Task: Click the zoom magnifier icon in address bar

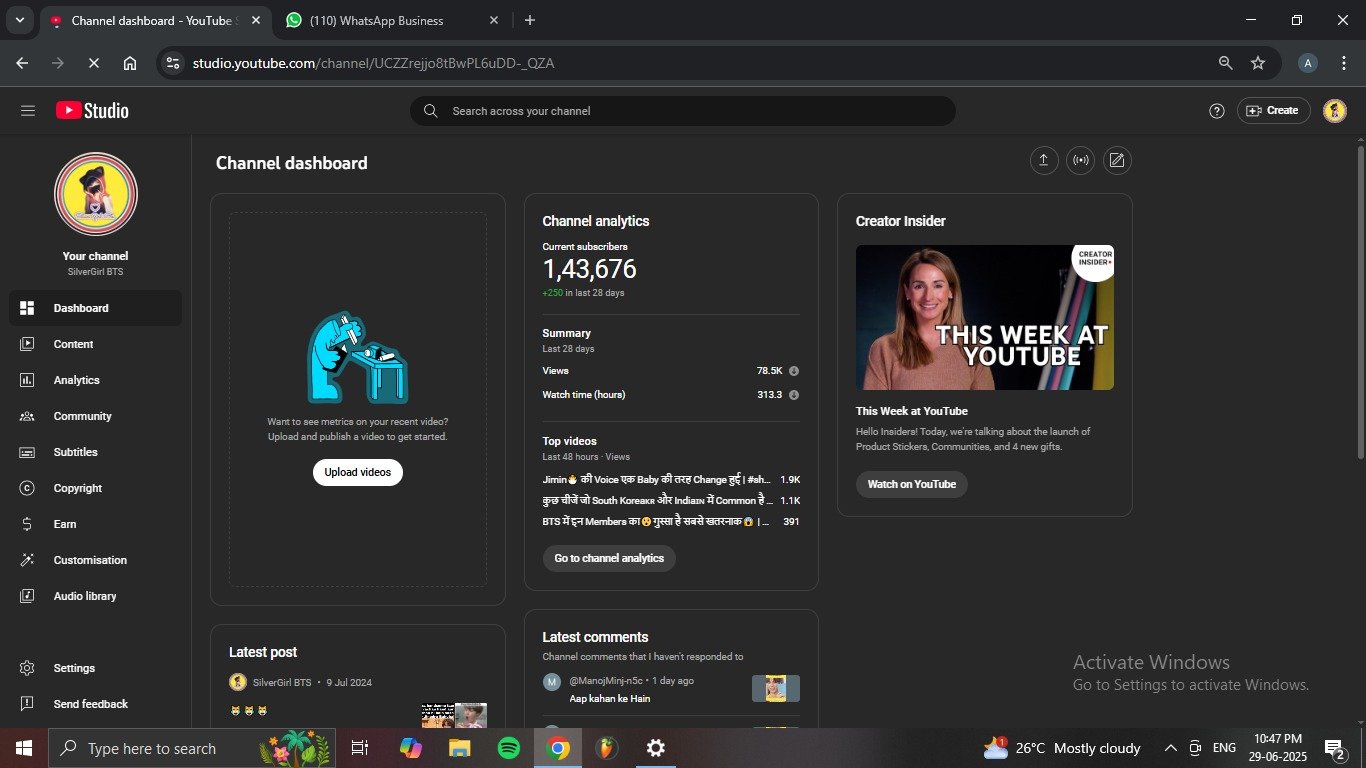Action: tap(1225, 63)
